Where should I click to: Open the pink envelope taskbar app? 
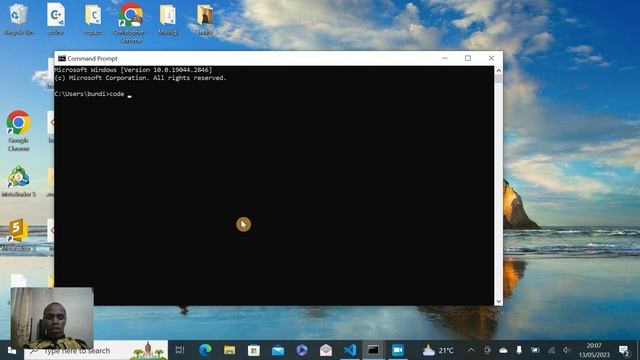326,350
